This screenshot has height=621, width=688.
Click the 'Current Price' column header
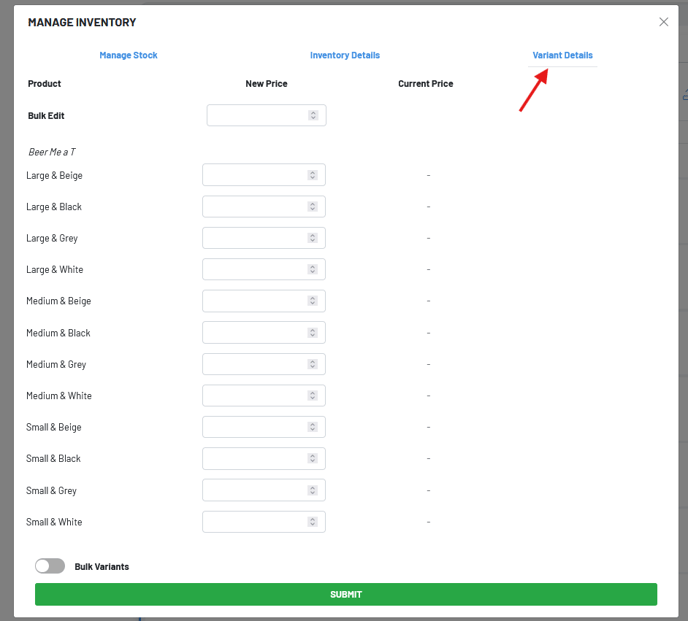[426, 84]
